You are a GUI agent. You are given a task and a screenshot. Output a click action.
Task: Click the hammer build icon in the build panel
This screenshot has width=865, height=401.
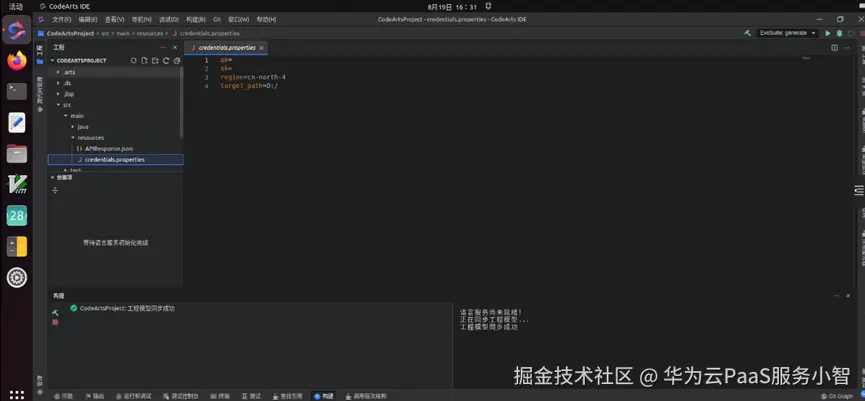pyautogui.click(x=55, y=312)
